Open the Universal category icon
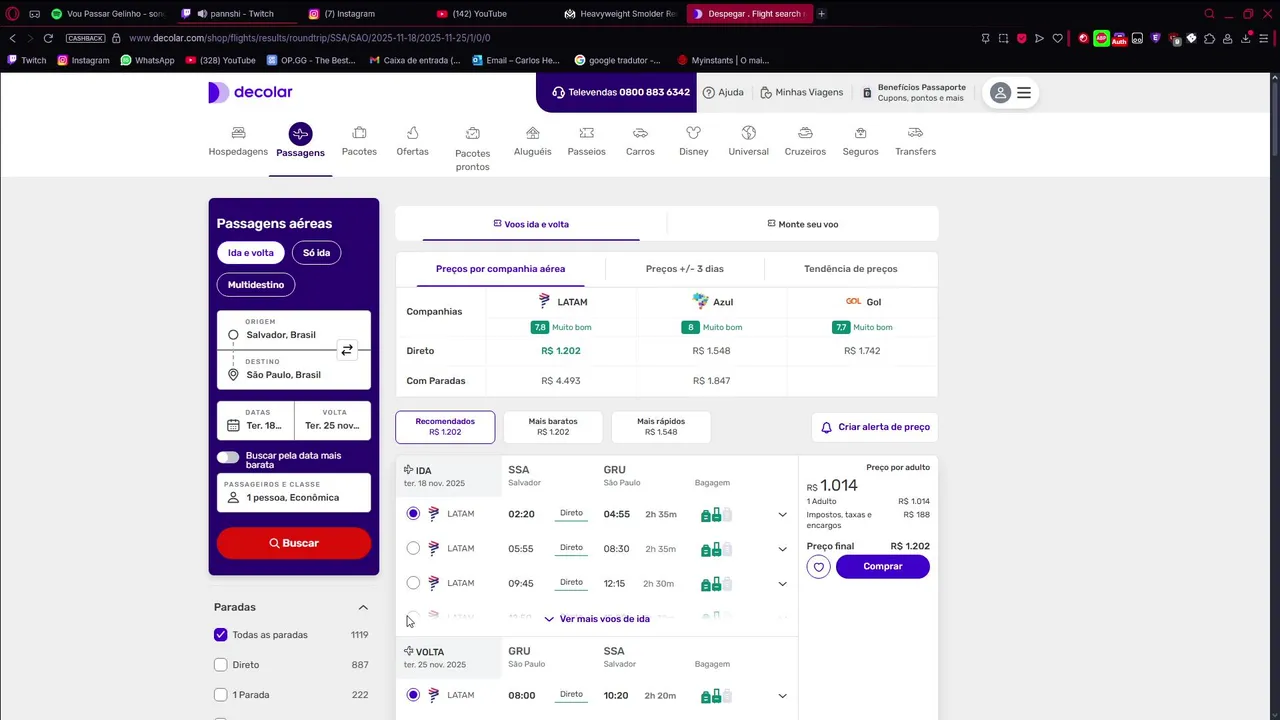The image size is (1280, 720). coord(748,133)
